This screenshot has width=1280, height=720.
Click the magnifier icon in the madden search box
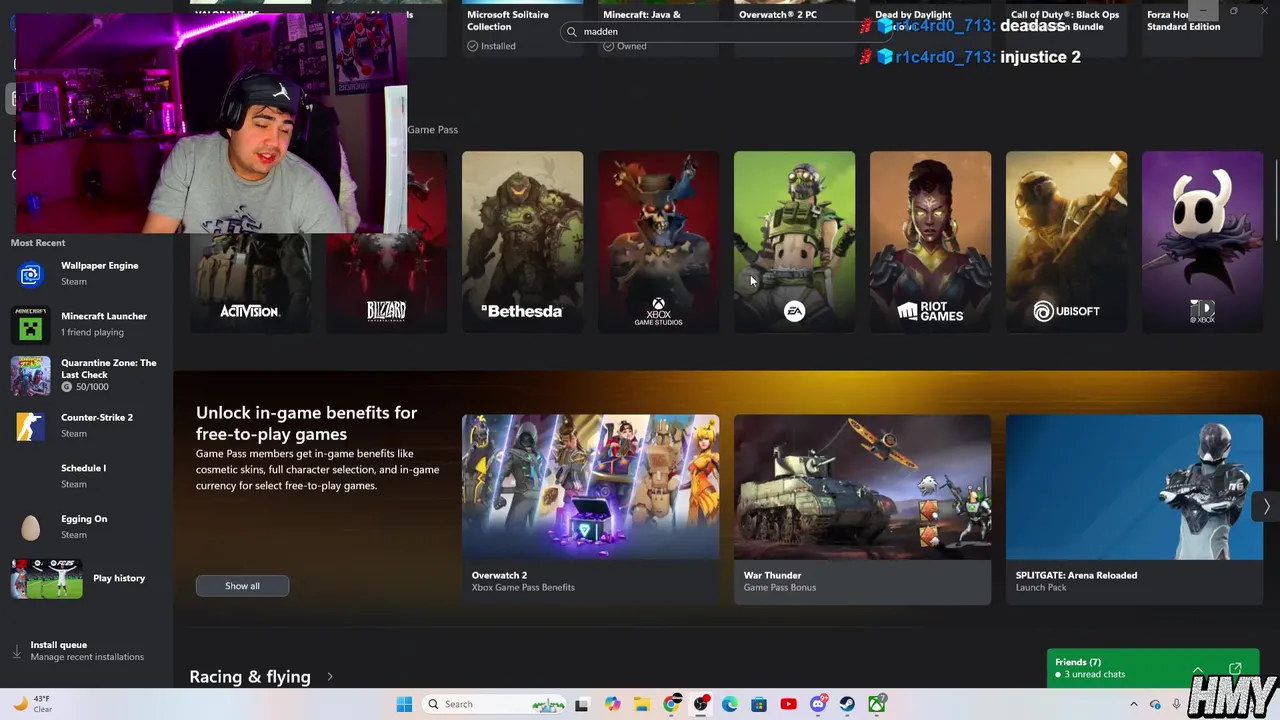coord(572,31)
